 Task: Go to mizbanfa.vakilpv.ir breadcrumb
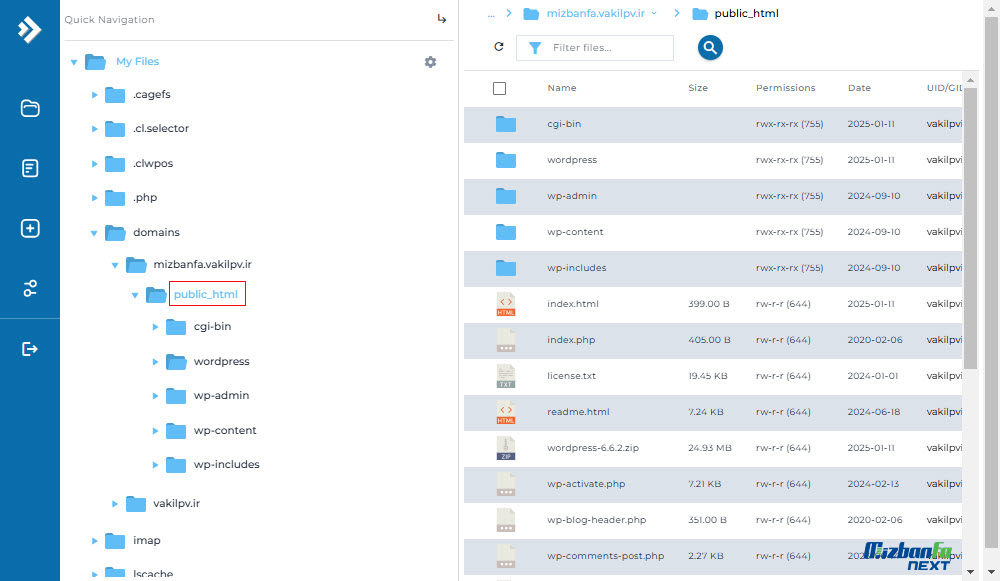(x=596, y=13)
